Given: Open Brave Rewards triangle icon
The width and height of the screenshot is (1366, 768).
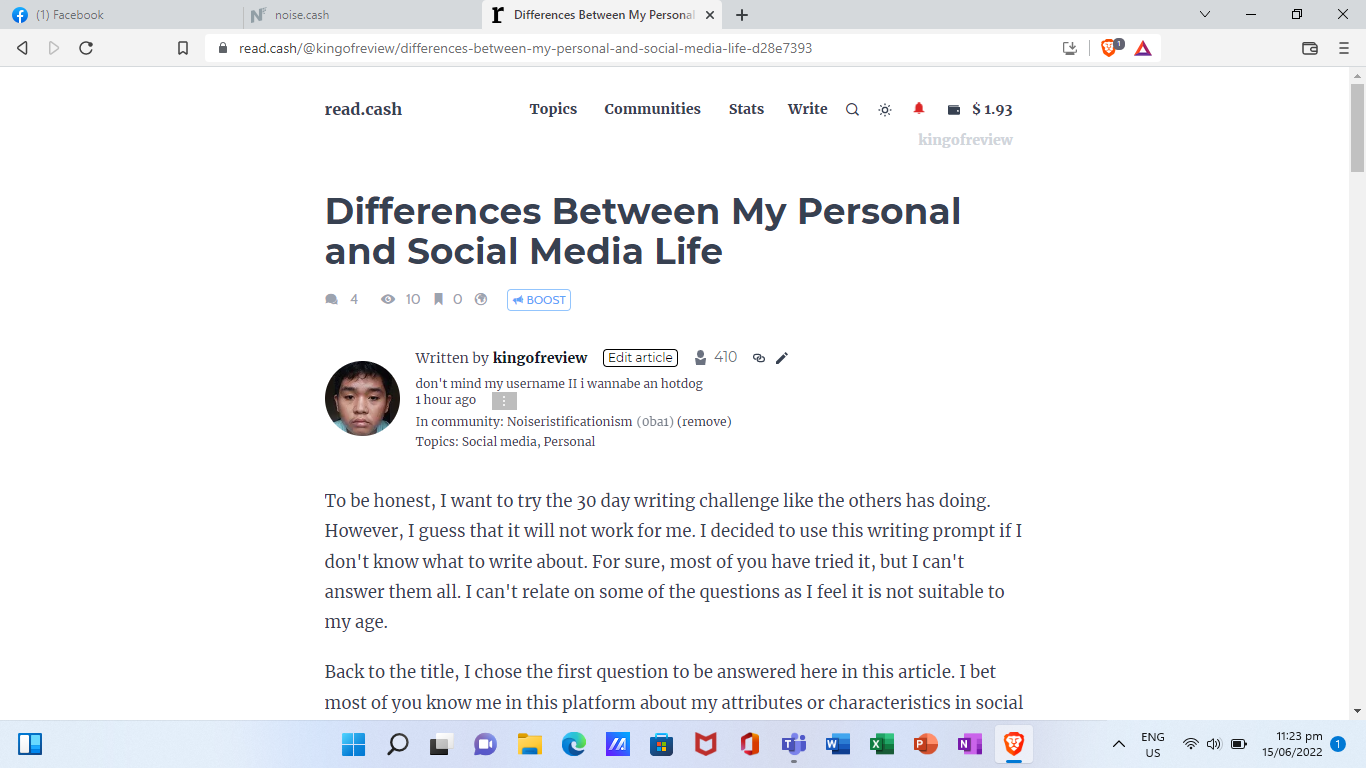Looking at the screenshot, I should (x=1143, y=48).
